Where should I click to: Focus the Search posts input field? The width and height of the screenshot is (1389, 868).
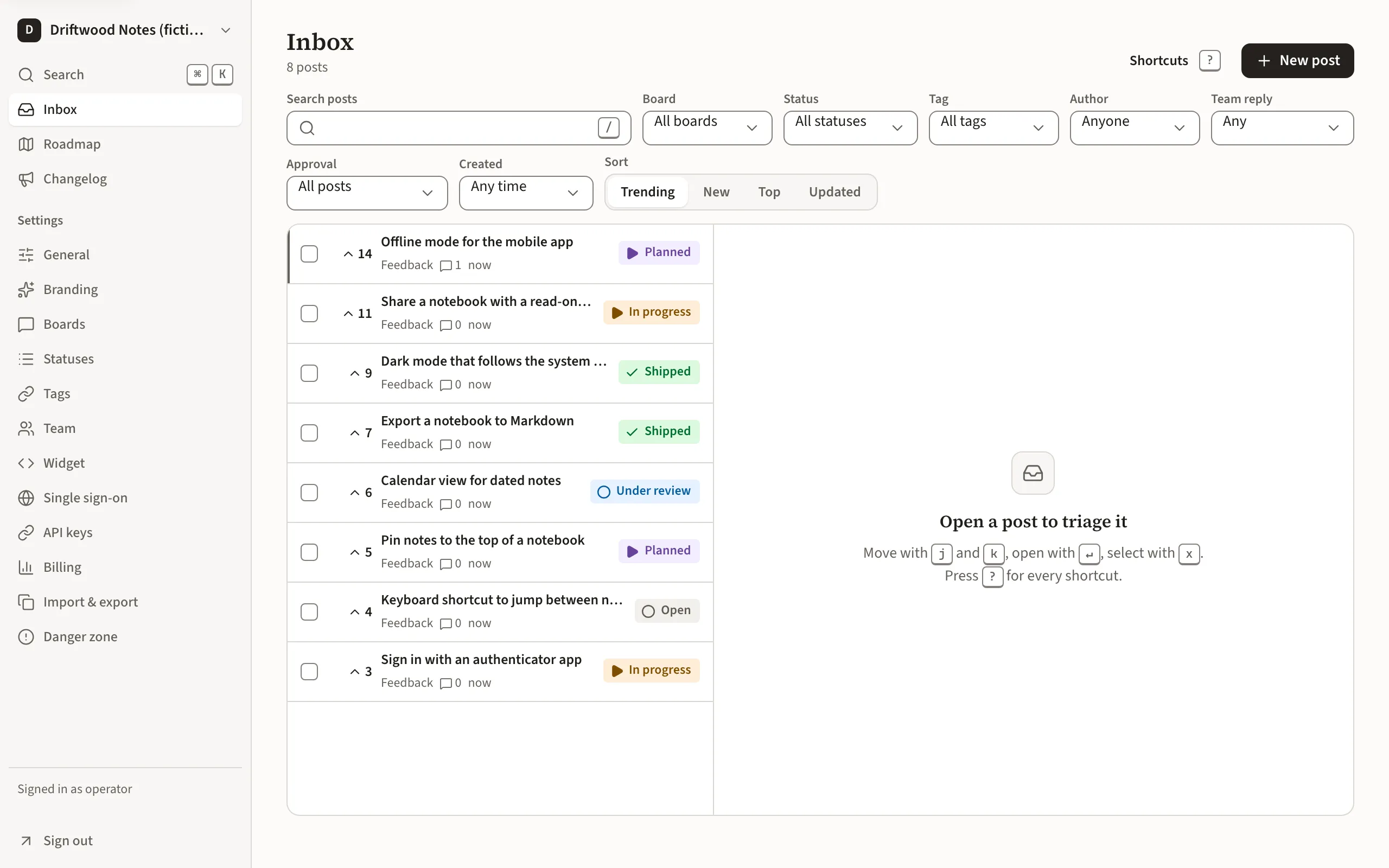pyautogui.click(x=459, y=128)
